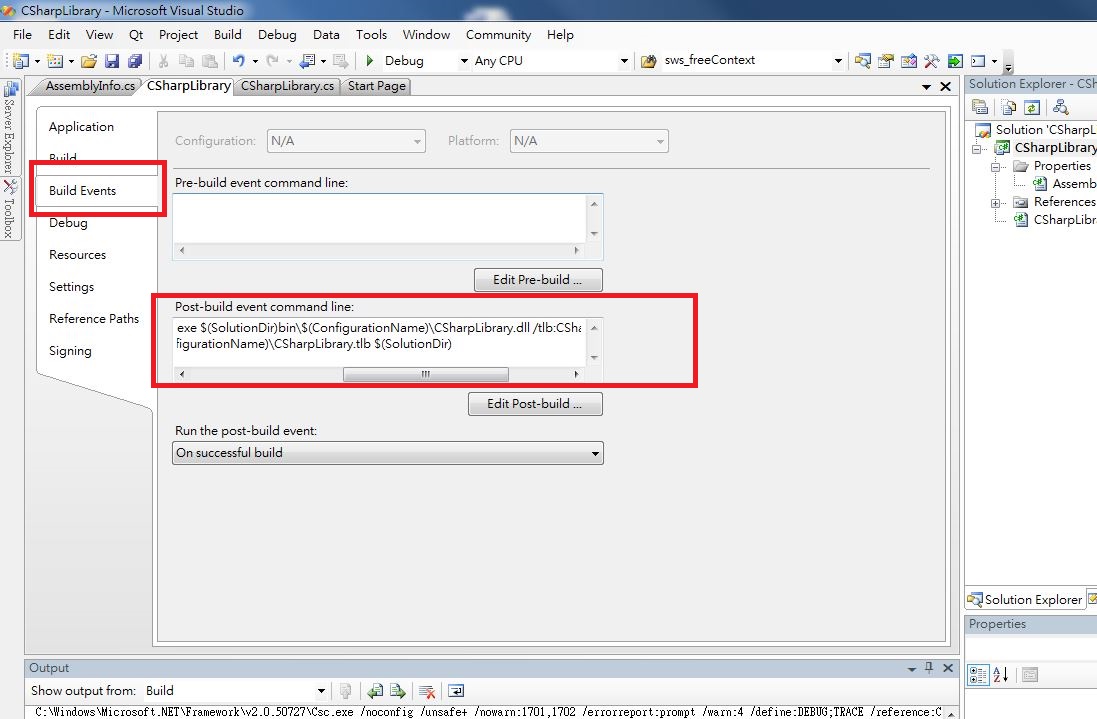1097x719 pixels.
Task: Open the Server Explorer side tab
Action: pos(10,129)
